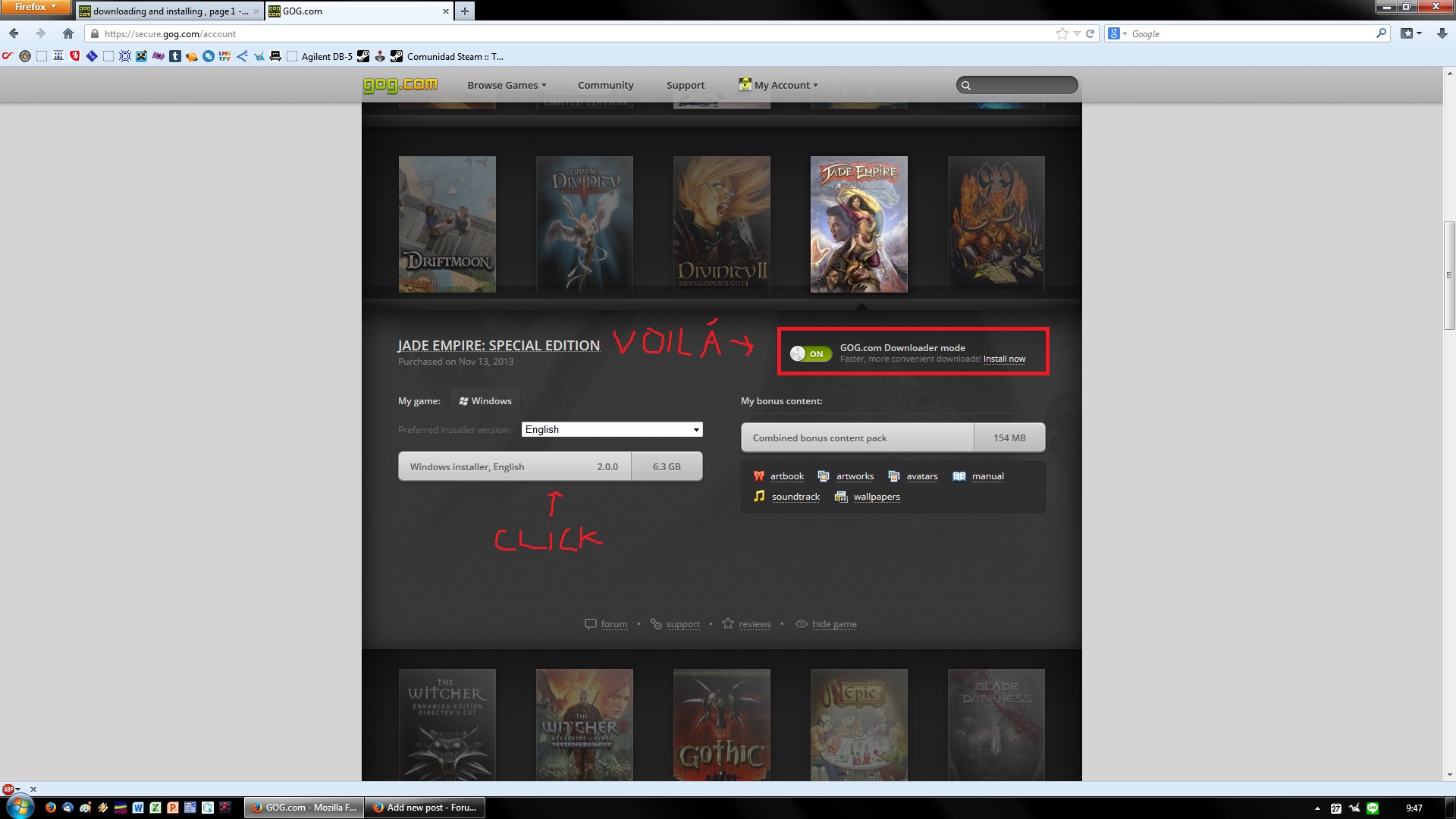This screenshot has width=1456, height=819.
Task: Expand the My Account dropdown
Action: point(779,85)
